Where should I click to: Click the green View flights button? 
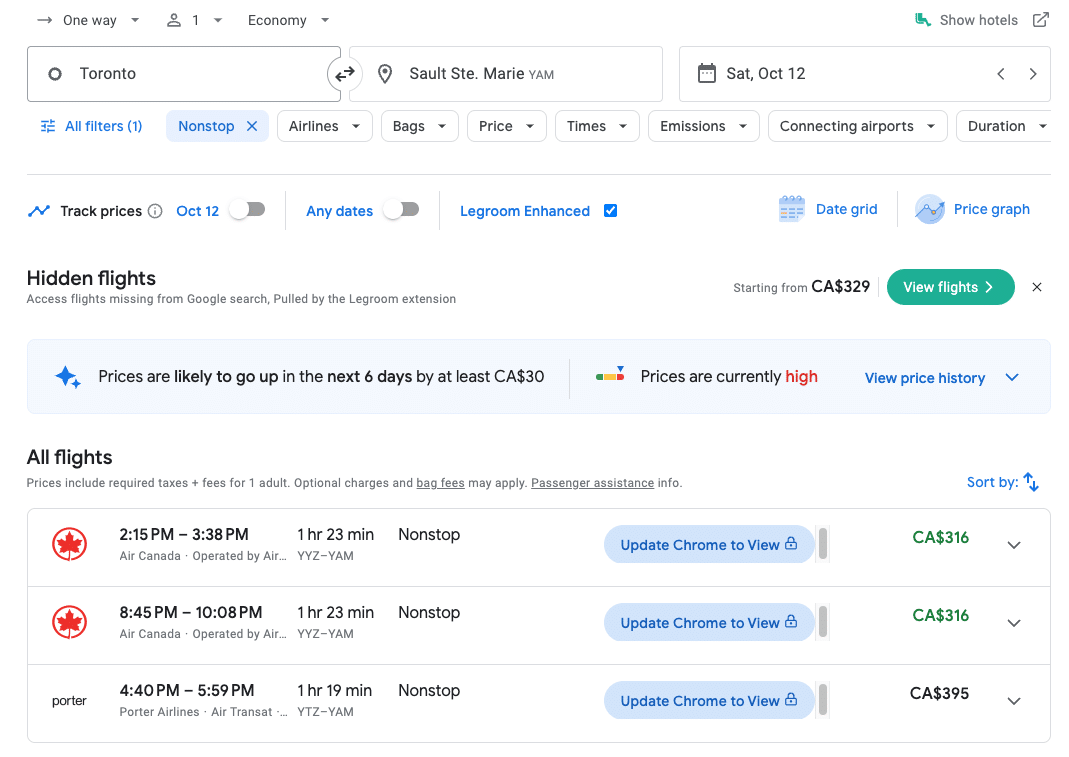click(x=950, y=287)
